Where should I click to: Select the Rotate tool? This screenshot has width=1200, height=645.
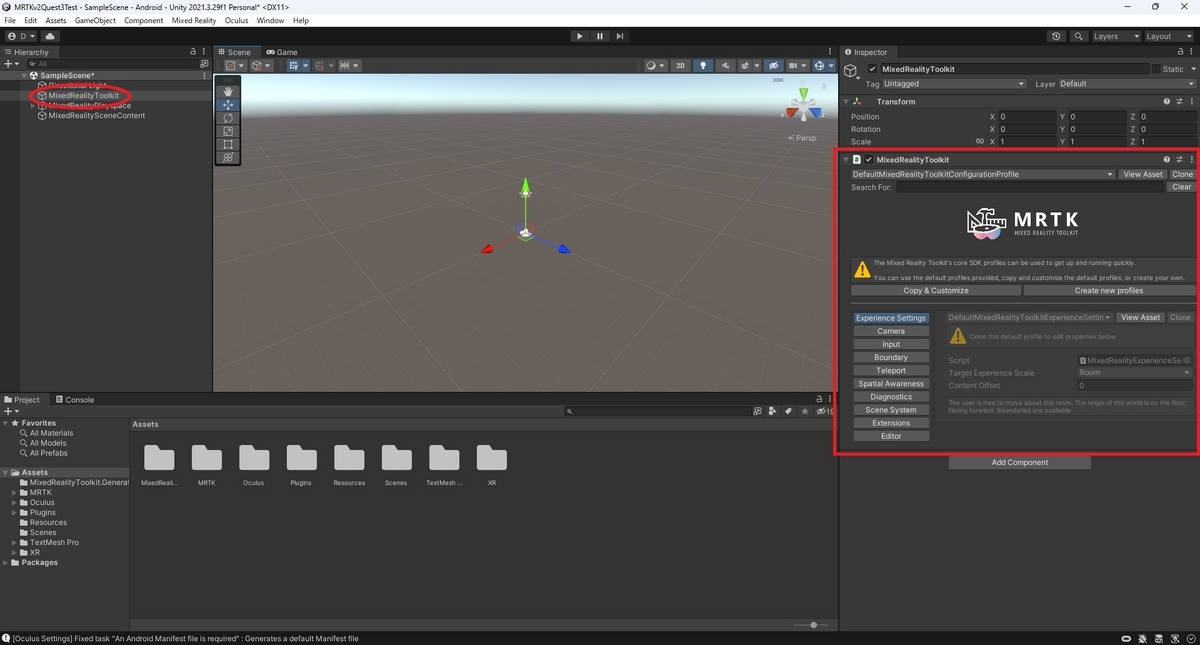[x=228, y=118]
